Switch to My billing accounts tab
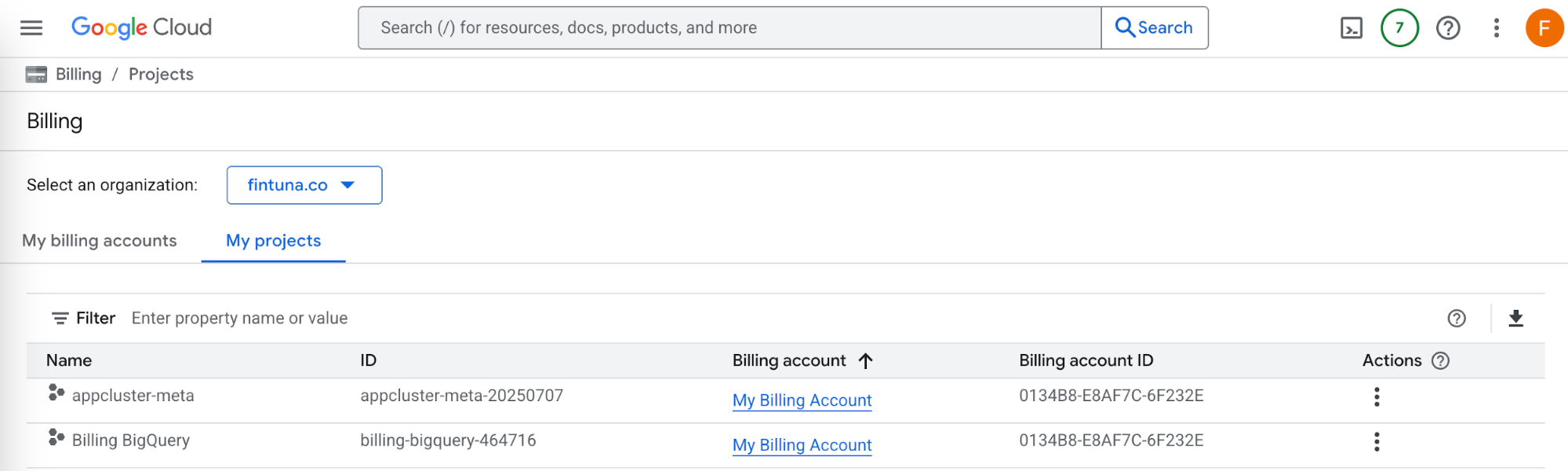1568x471 pixels. point(100,241)
